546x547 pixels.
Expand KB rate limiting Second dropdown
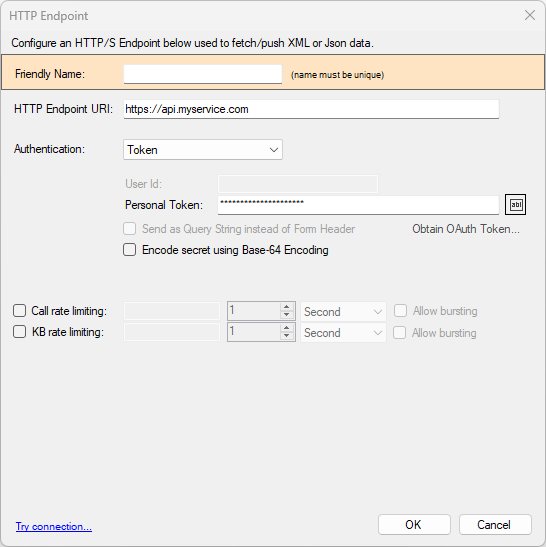point(343,332)
